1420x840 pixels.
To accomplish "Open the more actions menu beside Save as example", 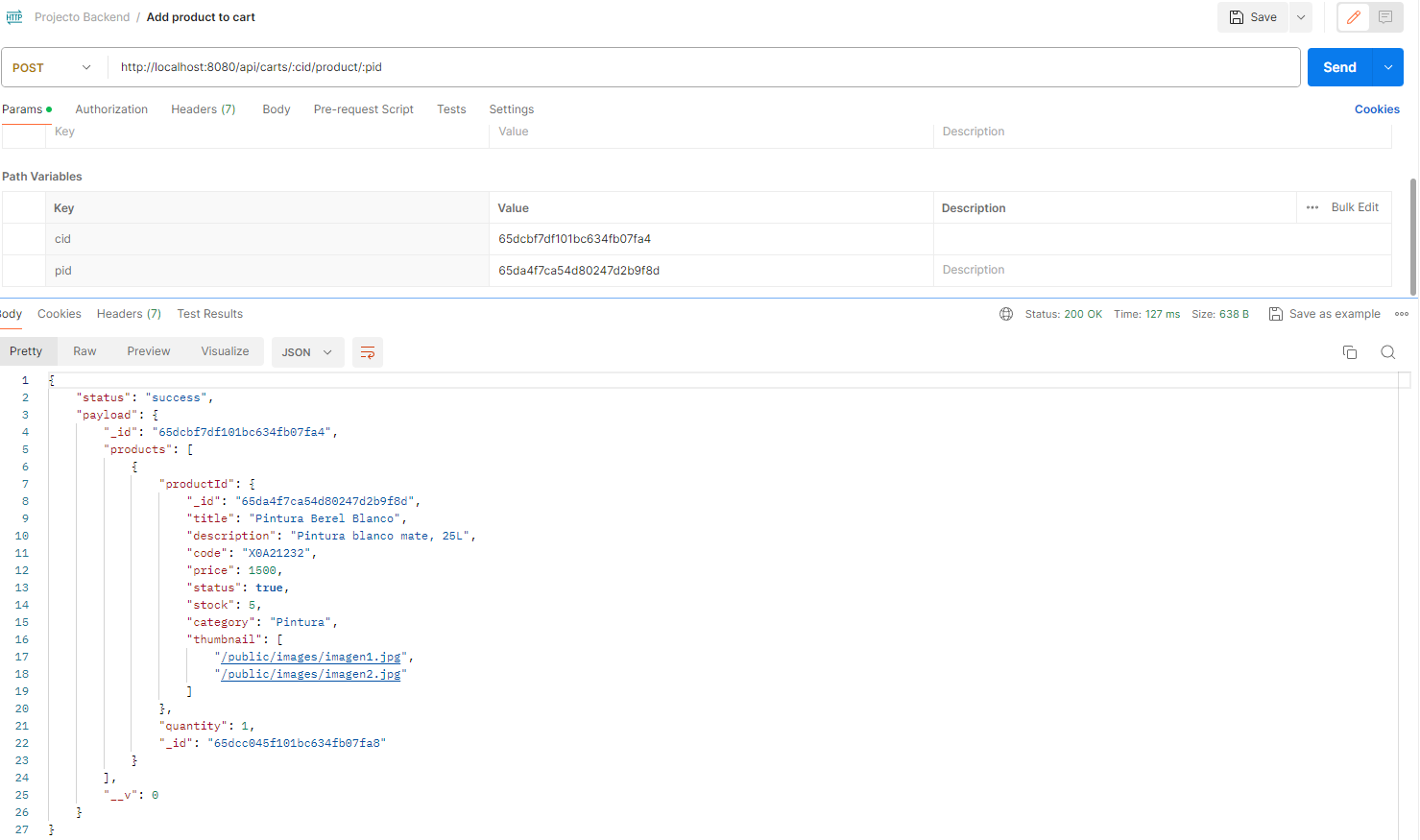I will tap(1402, 313).
